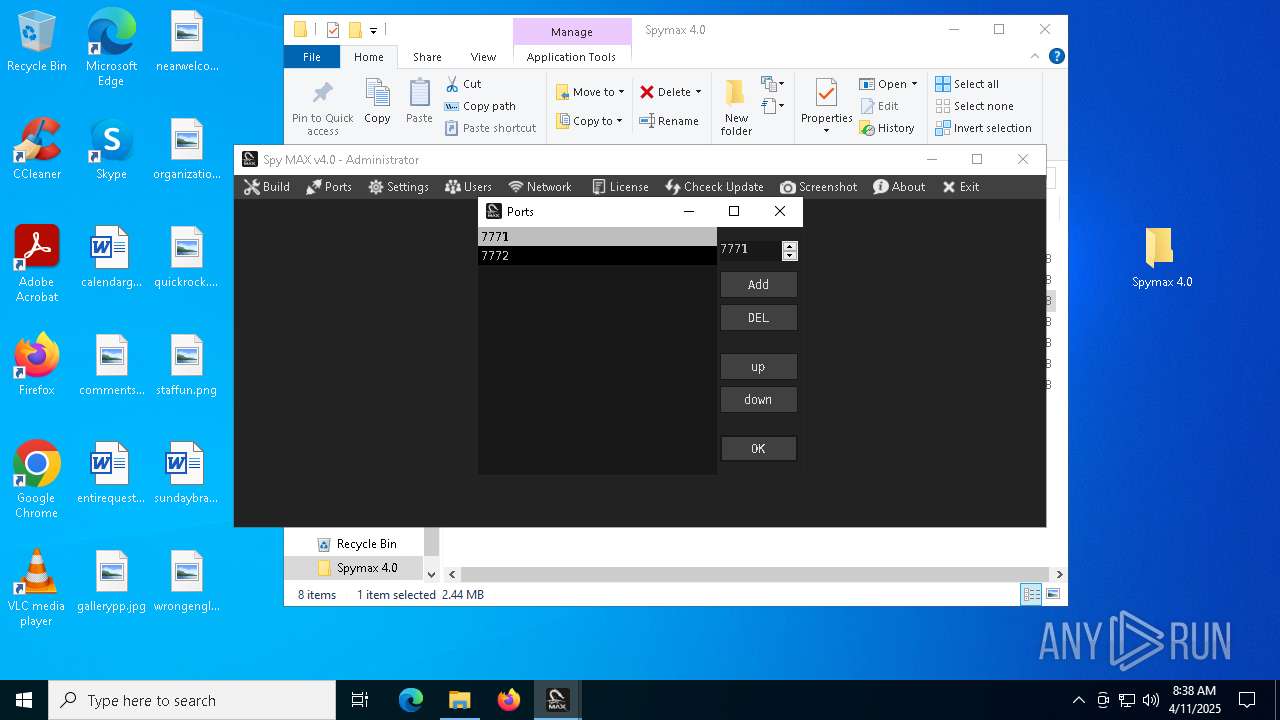Click Windows Start button
The image size is (1280, 720).
pos(23,700)
